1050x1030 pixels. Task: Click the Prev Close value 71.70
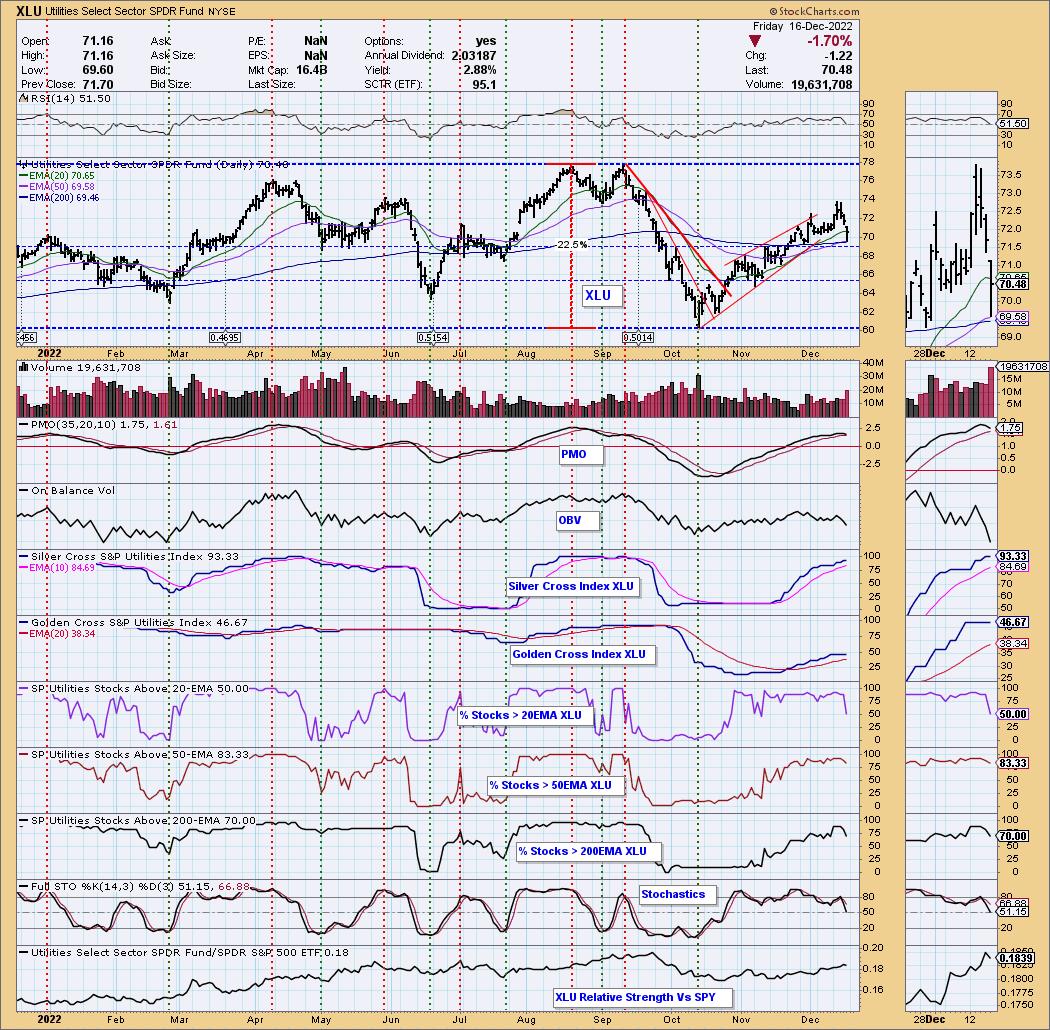tap(97, 84)
